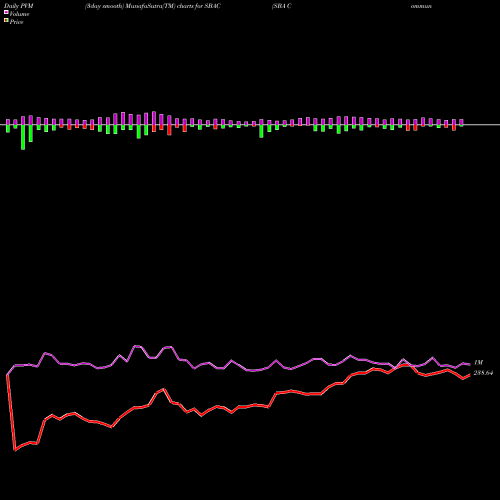Click the Volume legend magenta swatch
The width and height of the screenshot is (500, 500).
click(6, 13)
